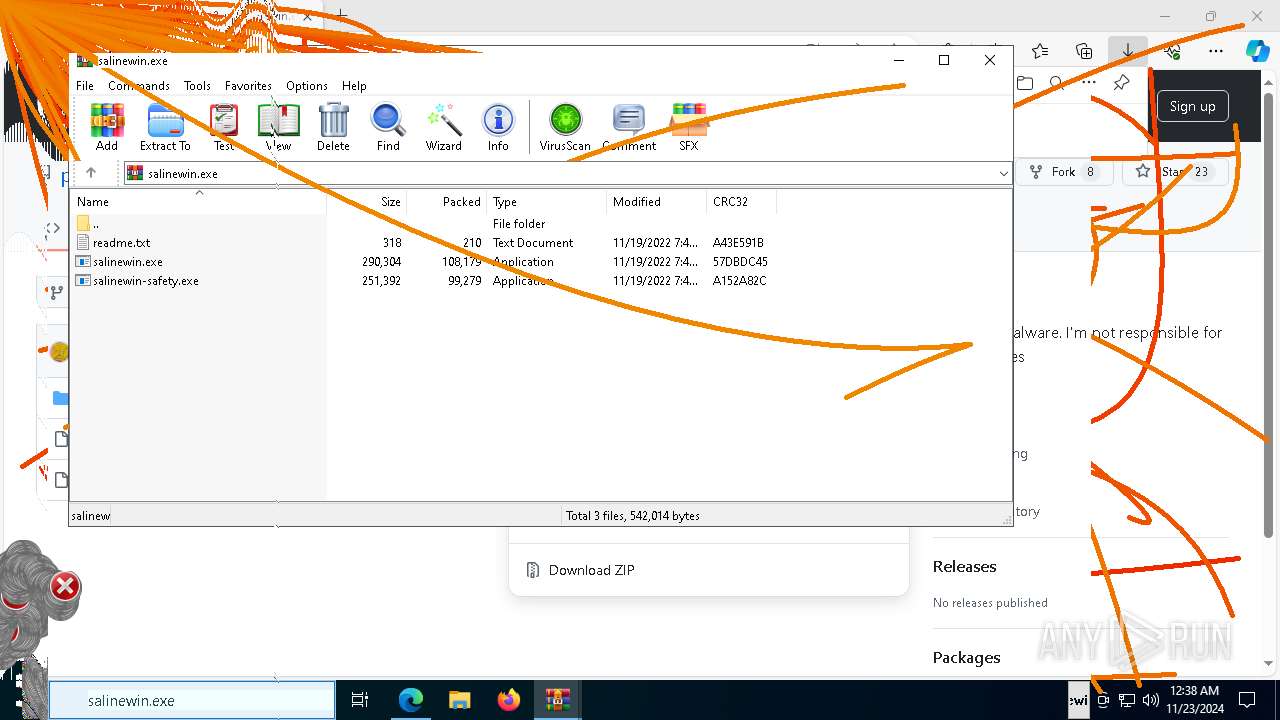Click Download ZIP on the GitHub page
Image resolution: width=1280 pixels, height=720 pixels.
pyautogui.click(x=591, y=570)
